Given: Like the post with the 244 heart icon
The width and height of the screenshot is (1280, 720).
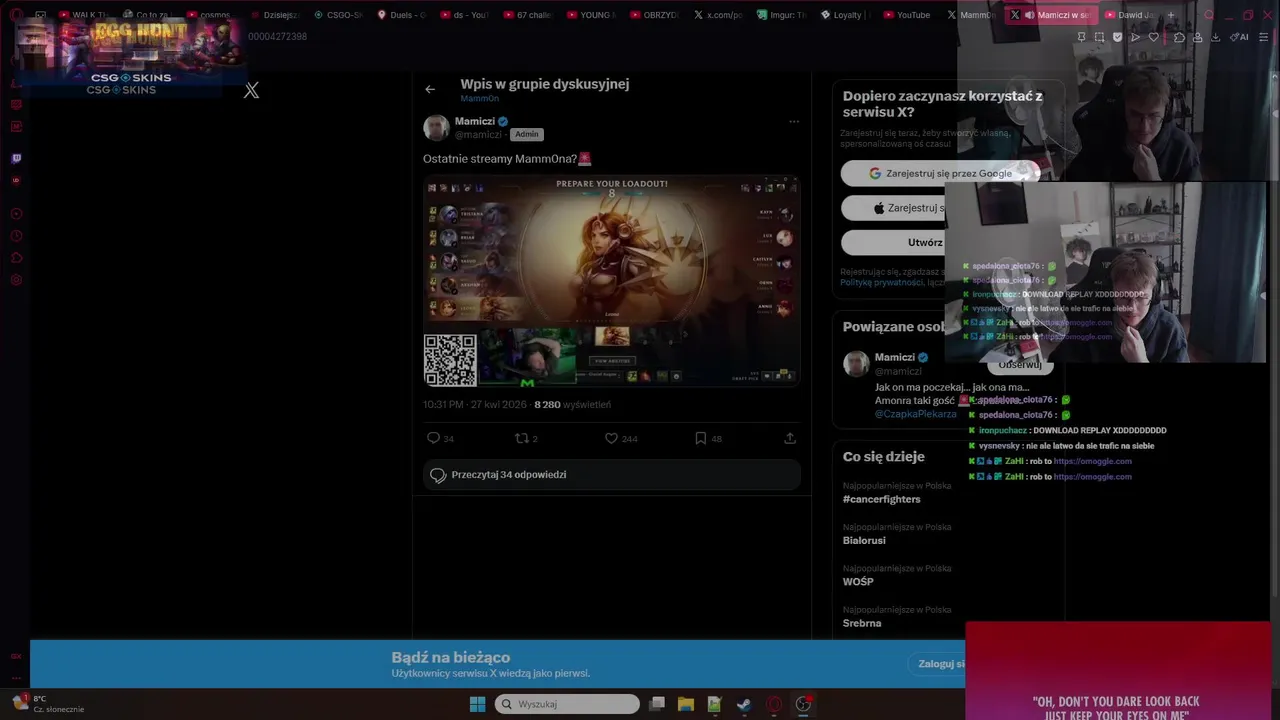Looking at the screenshot, I should [x=611, y=438].
